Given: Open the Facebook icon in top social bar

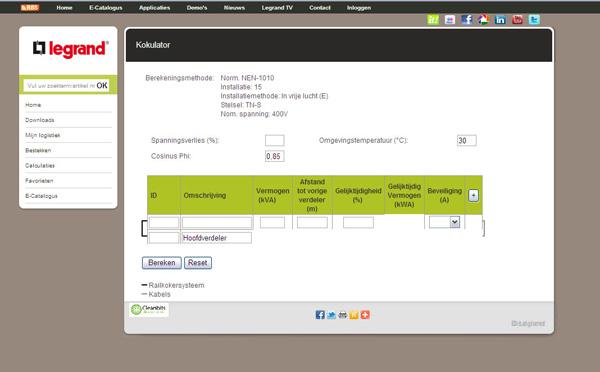Looking at the screenshot, I should click(x=466, y=20).
